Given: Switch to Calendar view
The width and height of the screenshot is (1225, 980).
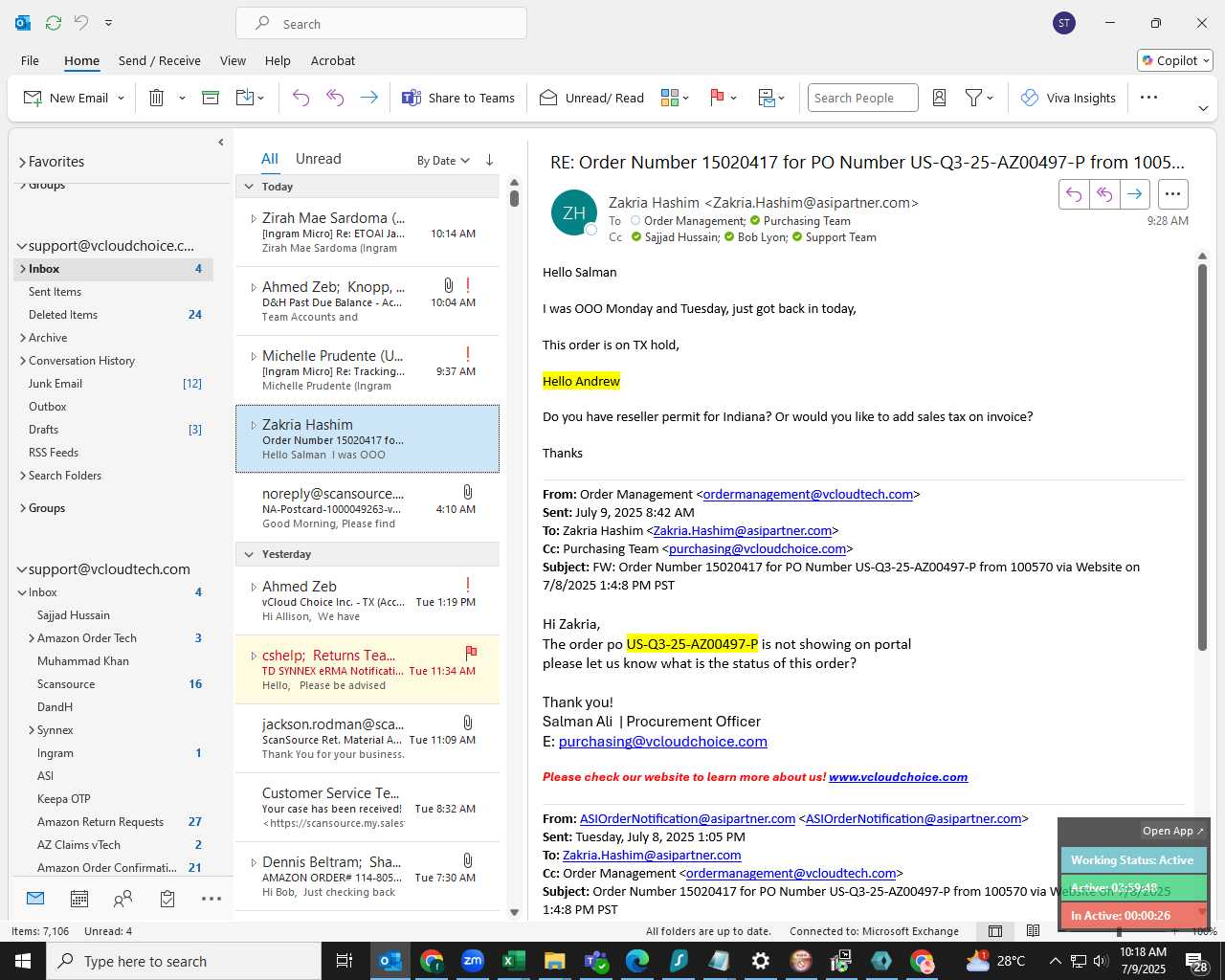Looking at the screenshot, I should click(79, 898).
